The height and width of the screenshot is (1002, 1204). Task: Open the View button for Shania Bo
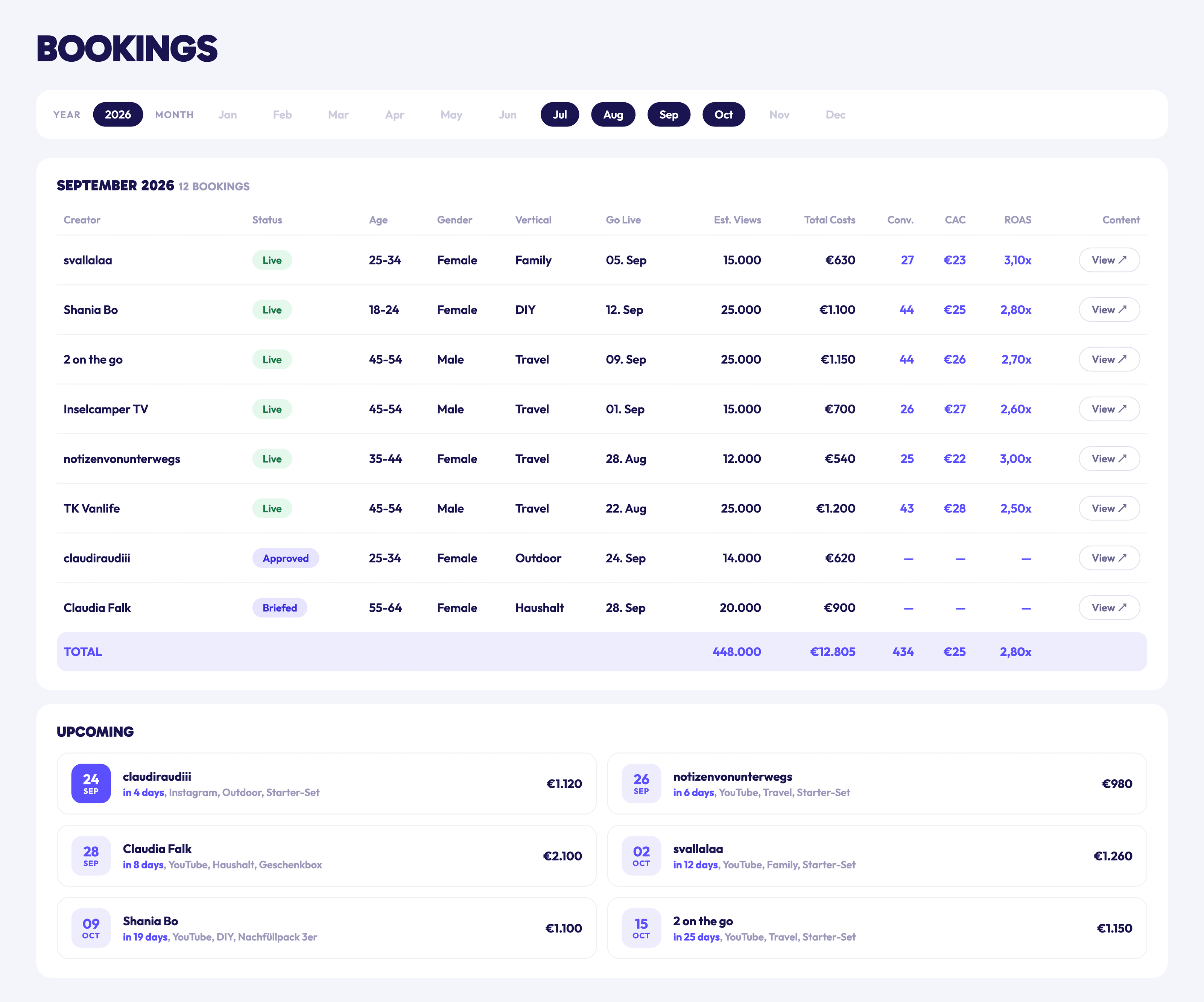[x=1109, y=310]
